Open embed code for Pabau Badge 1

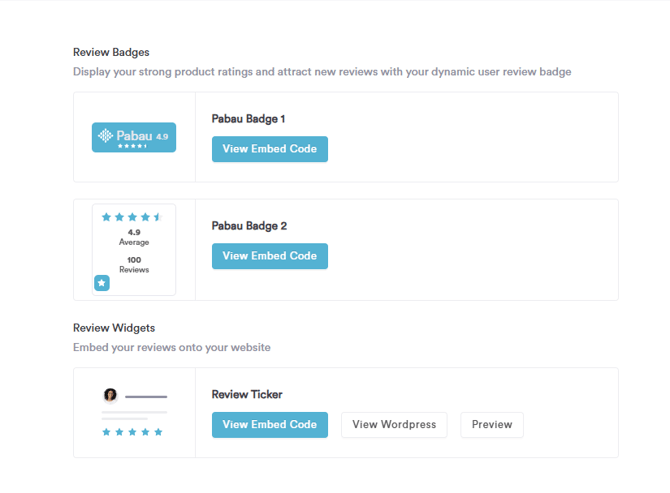(x=270, y=149)
